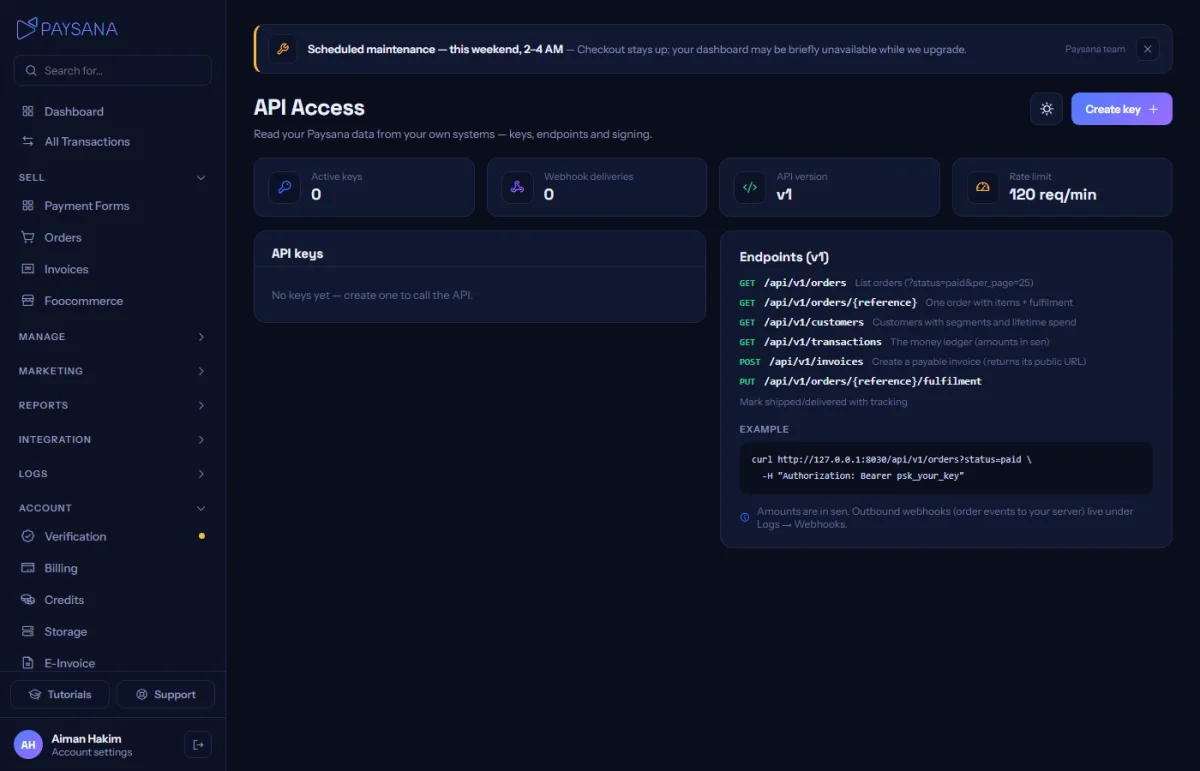Image resolution: width=1200 pixels, height=771 pixels.
Task: Click the Active keys key icon
Action: (x=284, y=187)
